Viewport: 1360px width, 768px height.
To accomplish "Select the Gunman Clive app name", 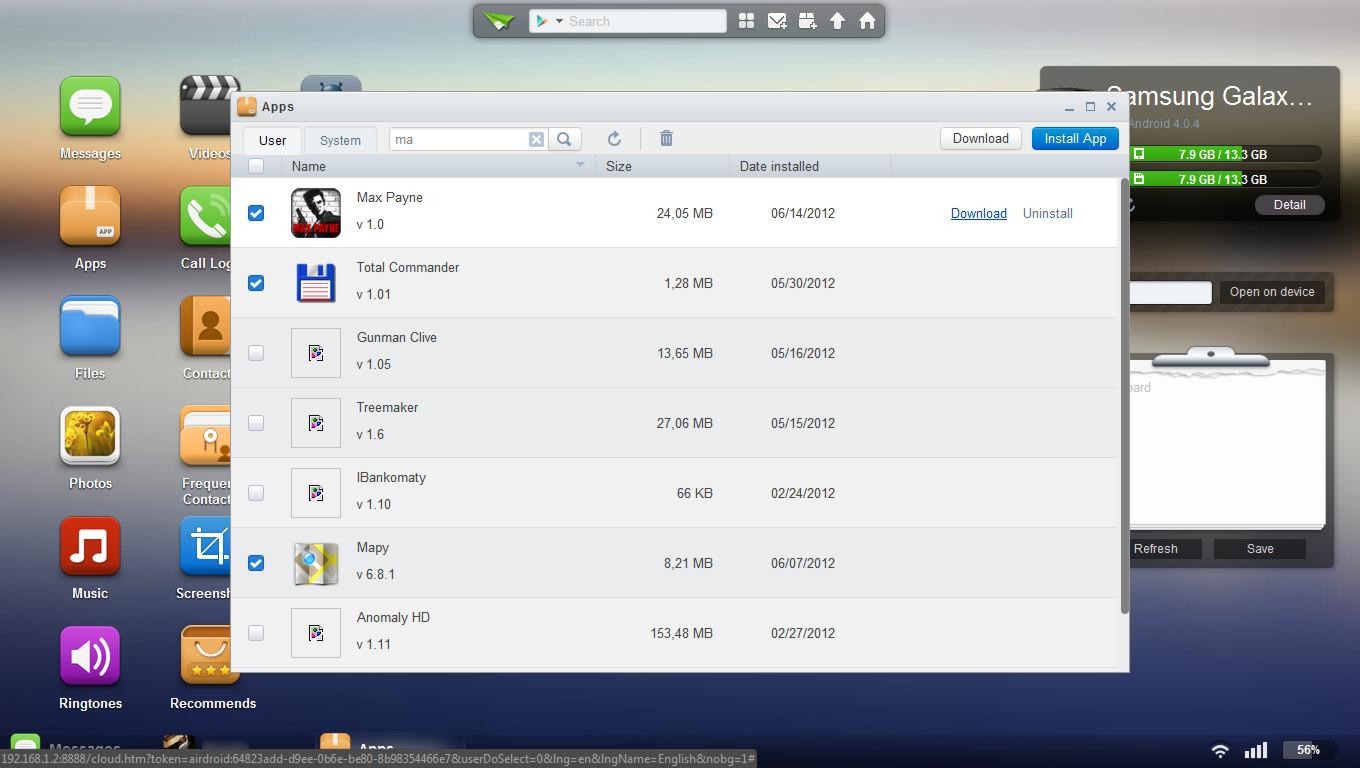I will tap(397, 338).
